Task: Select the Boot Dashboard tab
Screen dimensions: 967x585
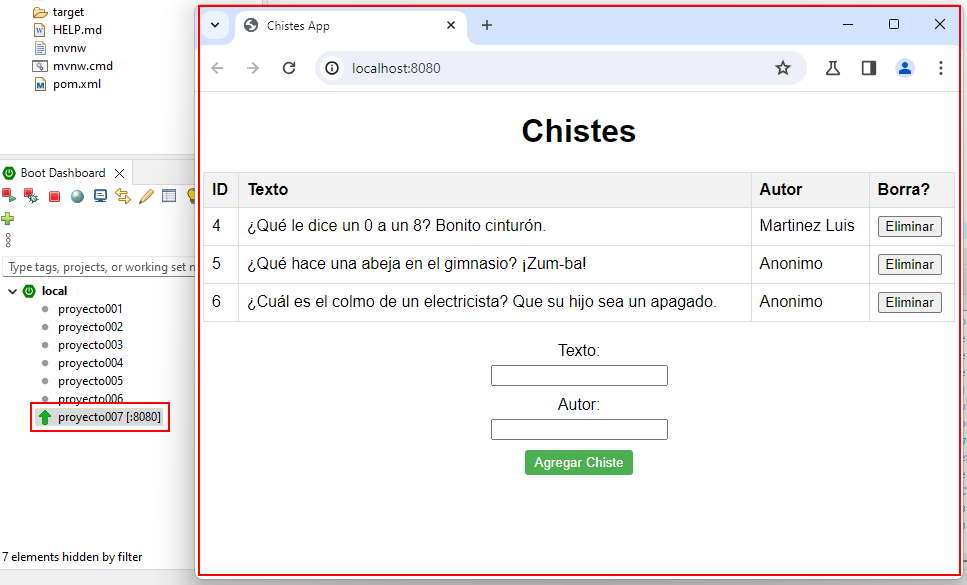Action: 62,173
